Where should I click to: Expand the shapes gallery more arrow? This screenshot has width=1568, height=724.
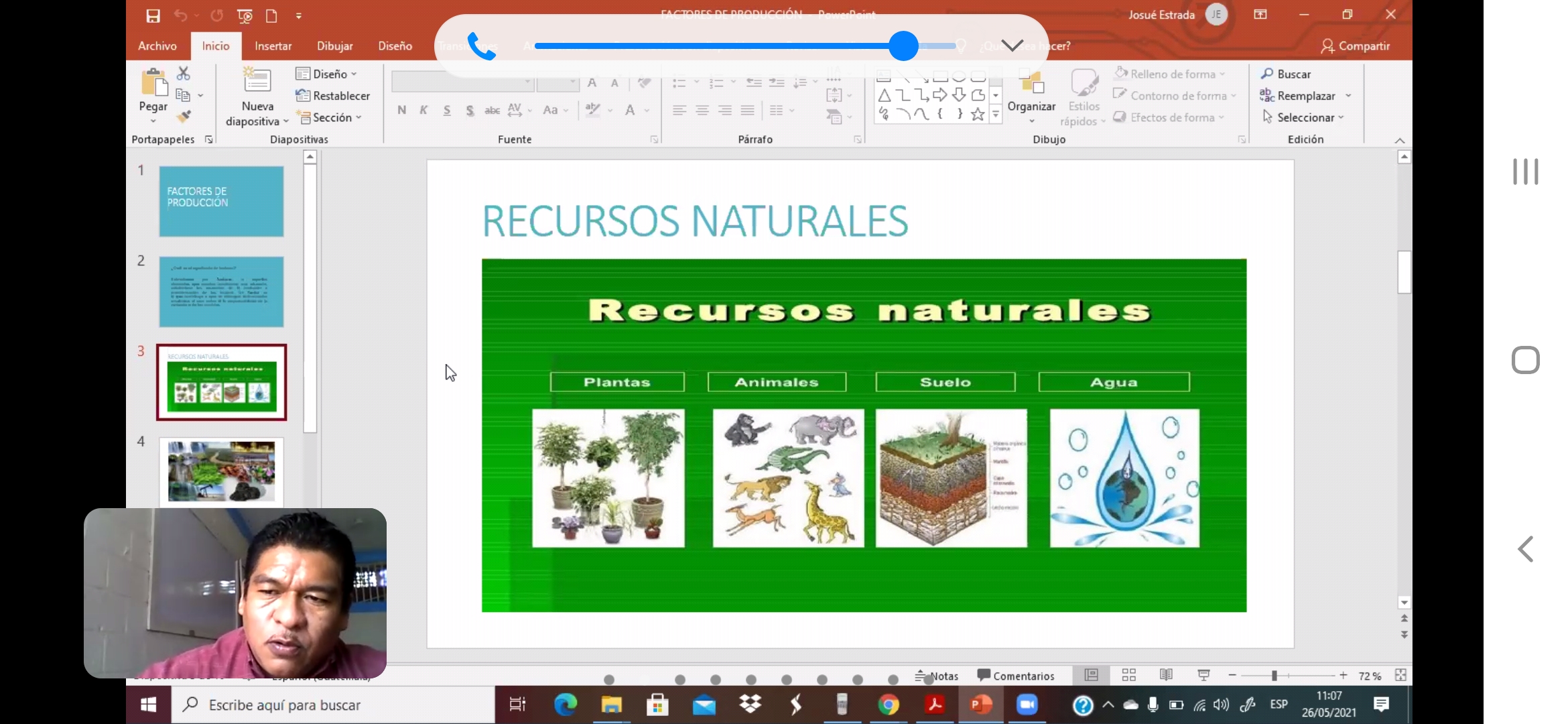click(x=996, y=115)
